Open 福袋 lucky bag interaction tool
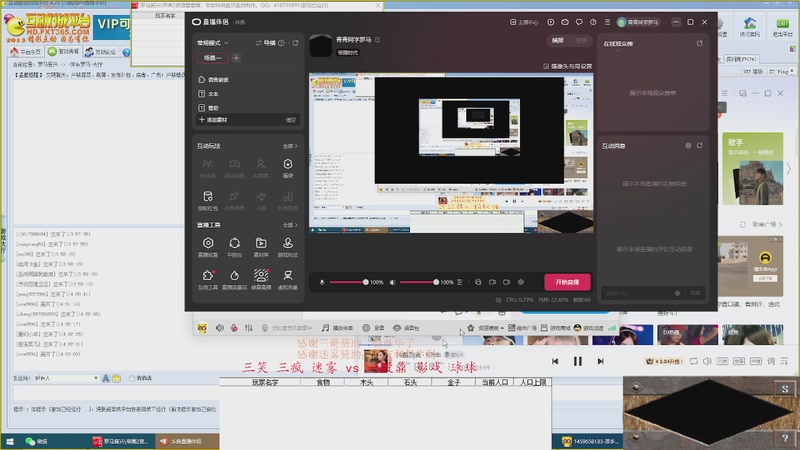Screen dimensions: 800x450 (288, 168)
